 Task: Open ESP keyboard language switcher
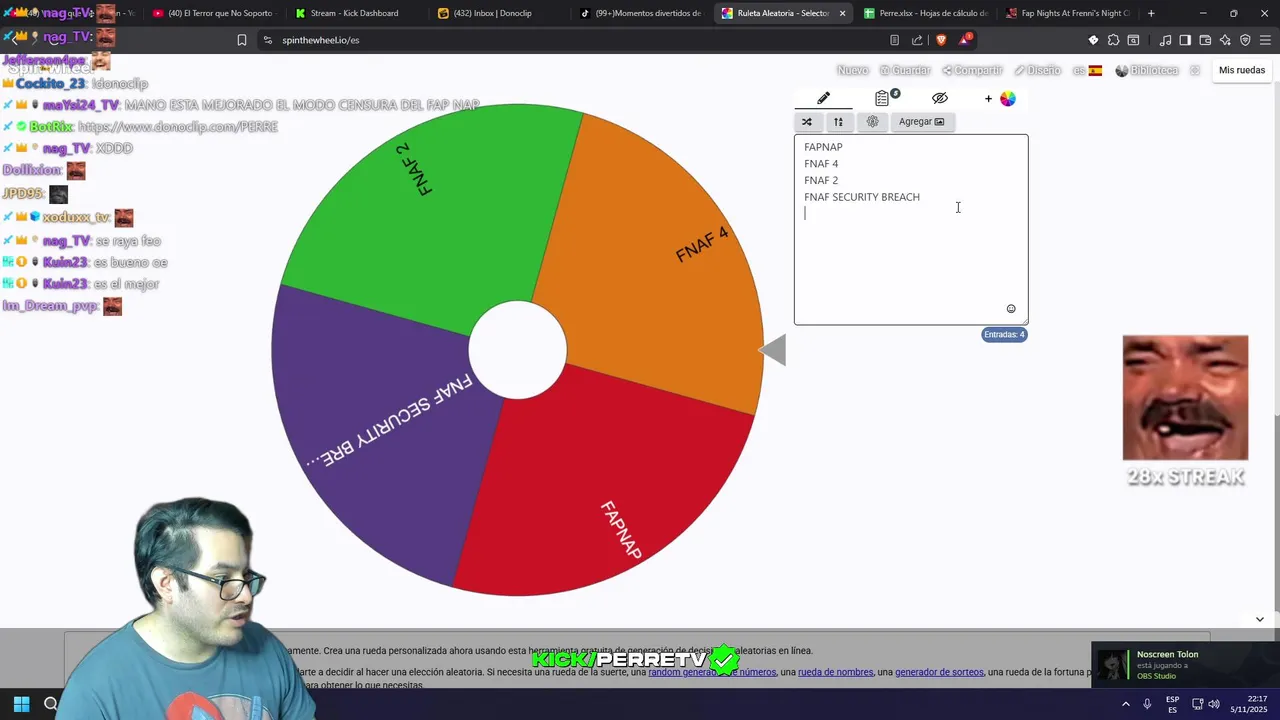tap(1172, 704)
